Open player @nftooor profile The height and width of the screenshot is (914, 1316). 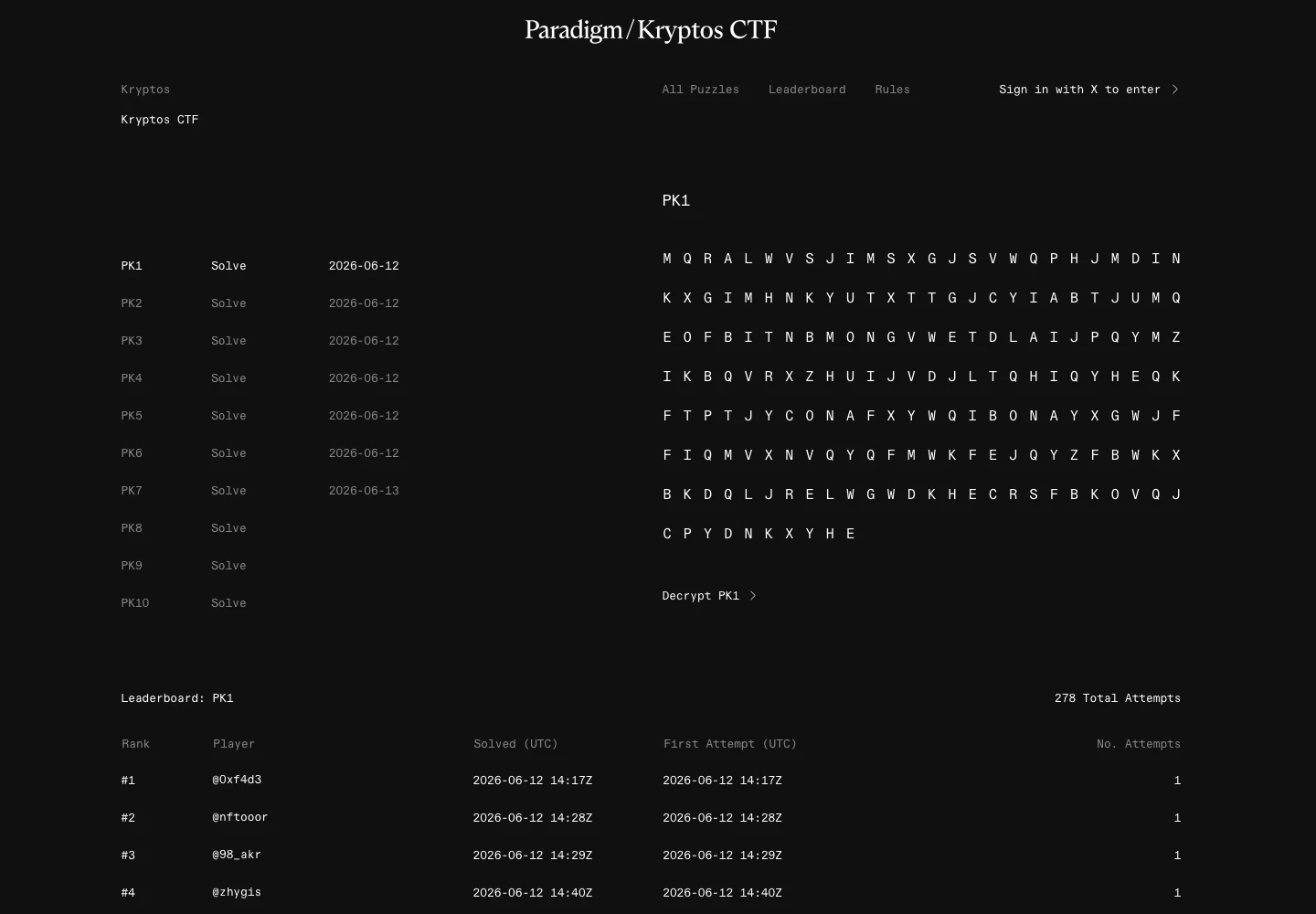240,817
